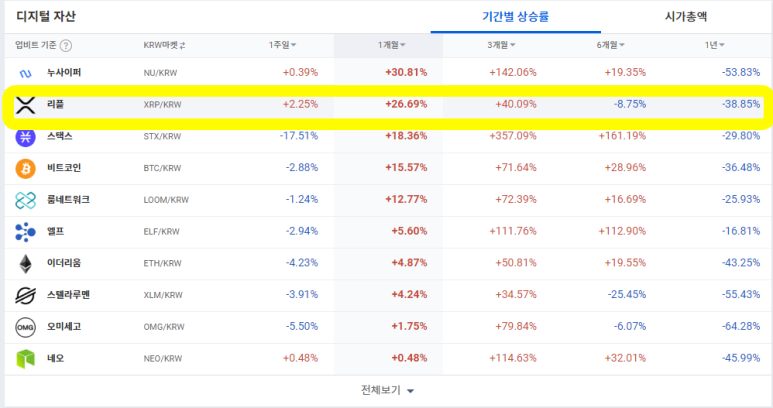
Task: Click the -5.50% one-week value for 오미세고
Action: (302, 326)
